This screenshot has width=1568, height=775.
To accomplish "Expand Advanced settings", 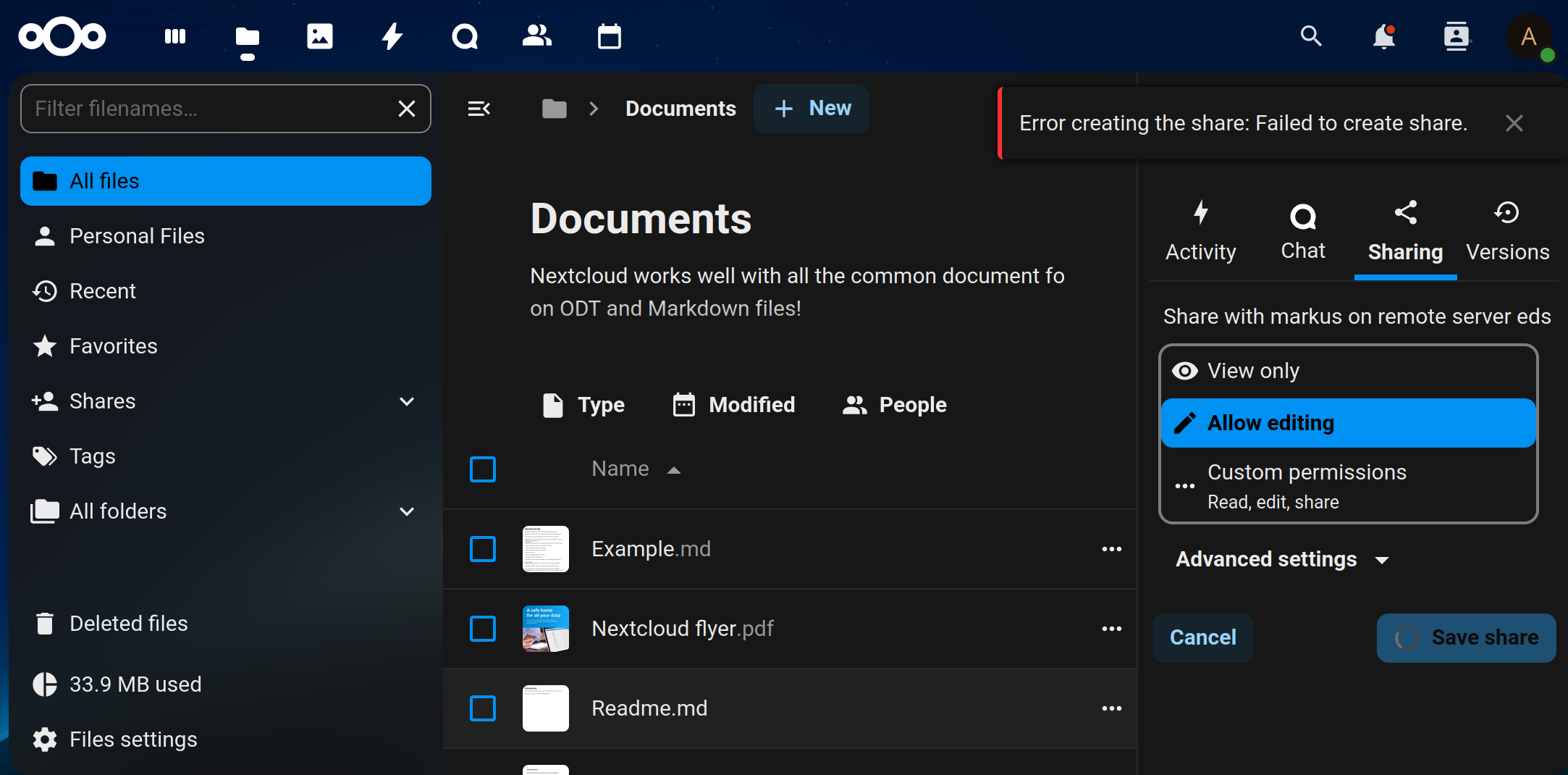I will click(x=1282, y=559).
